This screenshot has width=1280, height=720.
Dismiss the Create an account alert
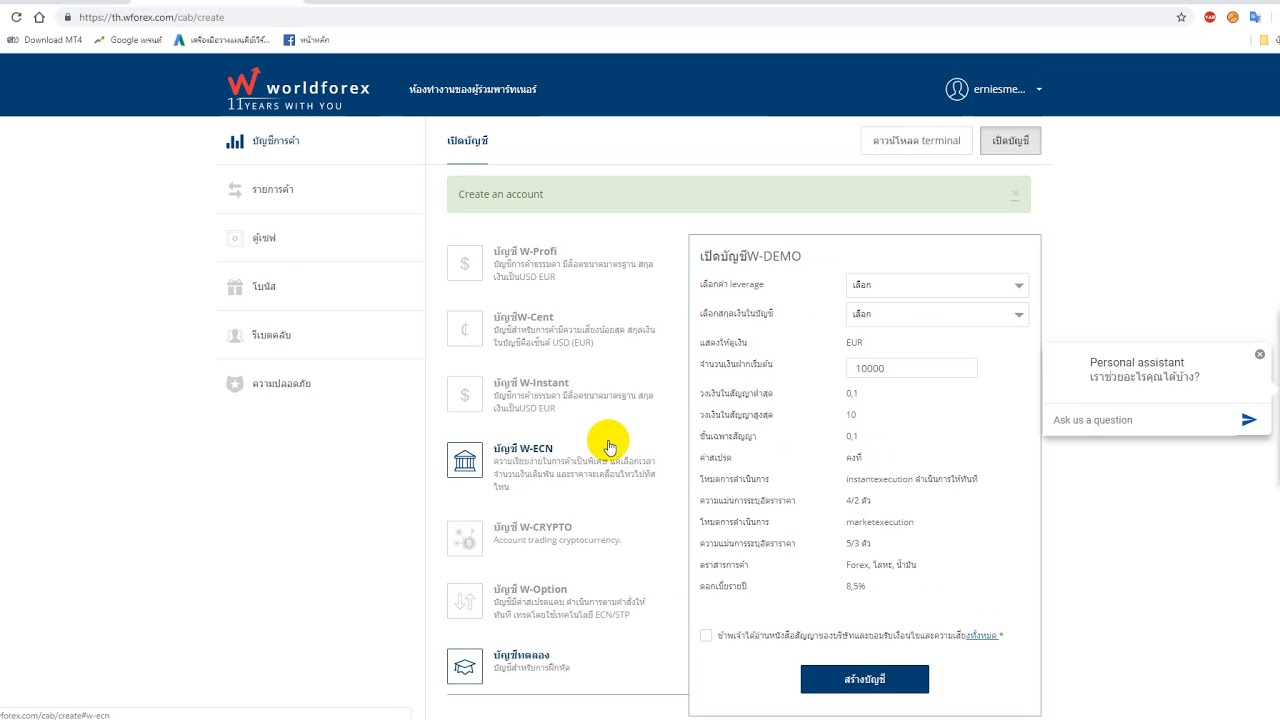point(1015,194)
